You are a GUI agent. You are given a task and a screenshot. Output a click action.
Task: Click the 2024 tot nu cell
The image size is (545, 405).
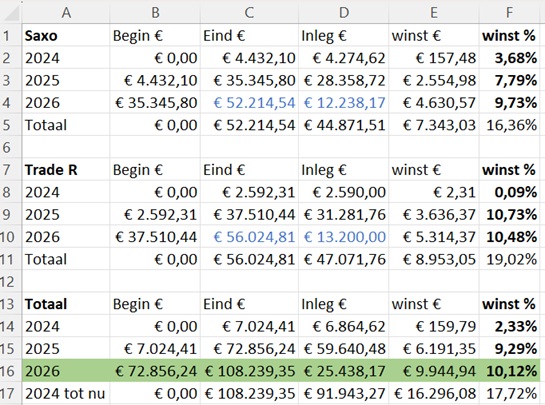[66, 394]
